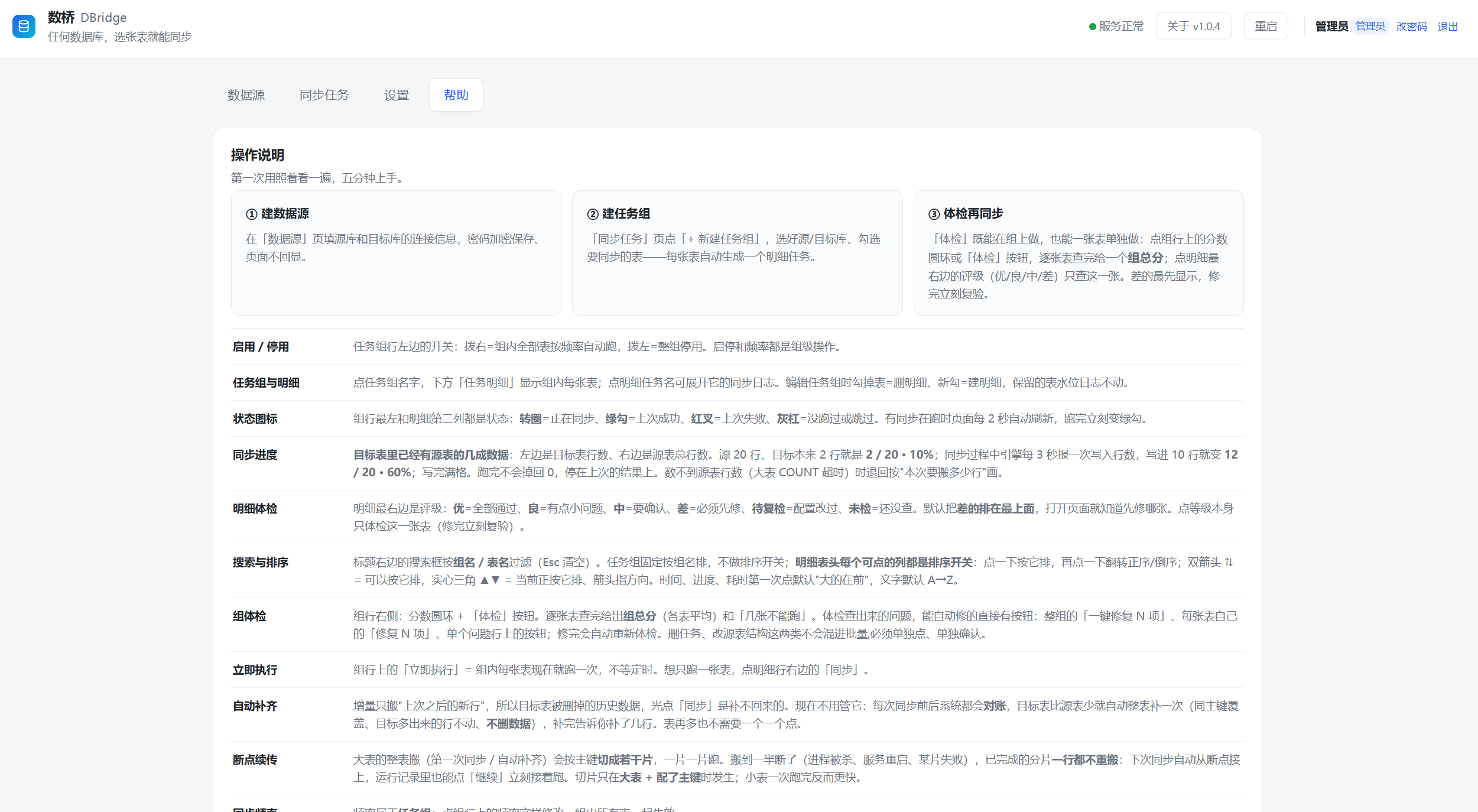Image resolution: width=1478 pixels, height=812 pixels.
Task: Click the 搜索与排序 row label
Action: coord(261,563)
